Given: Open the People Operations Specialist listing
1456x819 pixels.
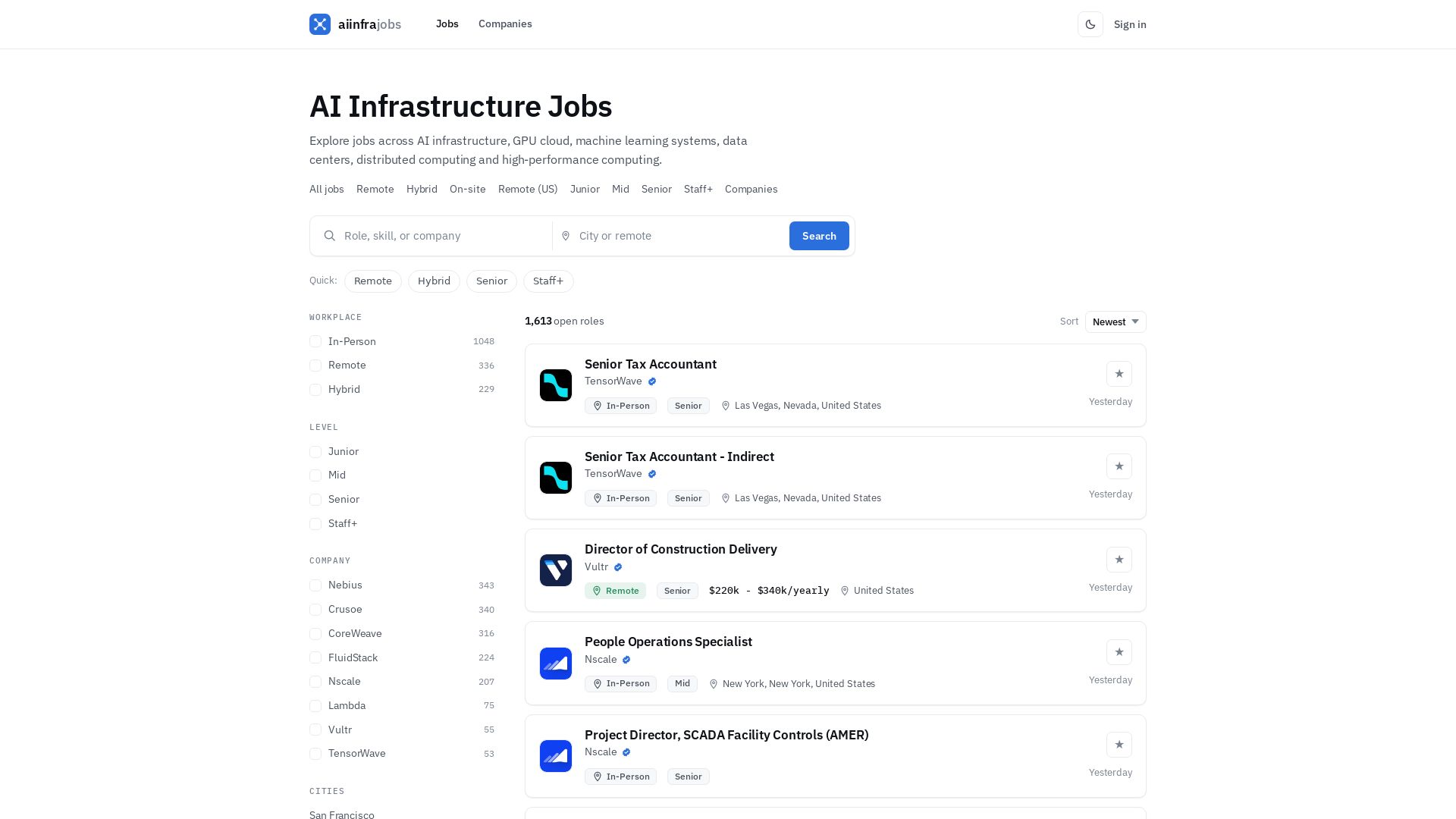Looking at the screenshot, I should pos(668,642).
